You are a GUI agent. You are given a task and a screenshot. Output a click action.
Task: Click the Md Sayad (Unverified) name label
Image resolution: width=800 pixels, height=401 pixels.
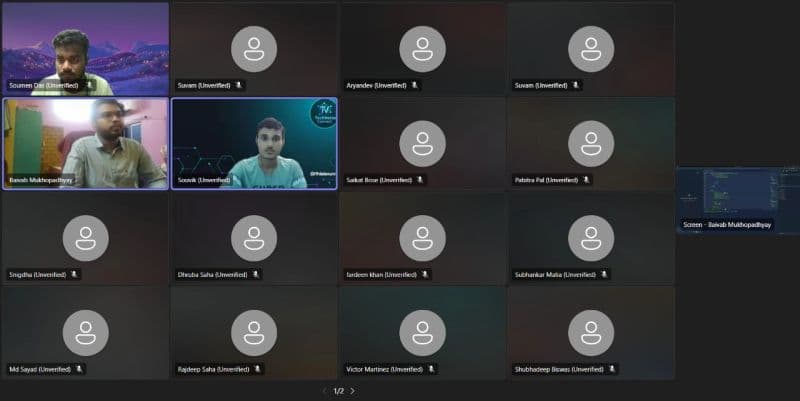[40, 369]
